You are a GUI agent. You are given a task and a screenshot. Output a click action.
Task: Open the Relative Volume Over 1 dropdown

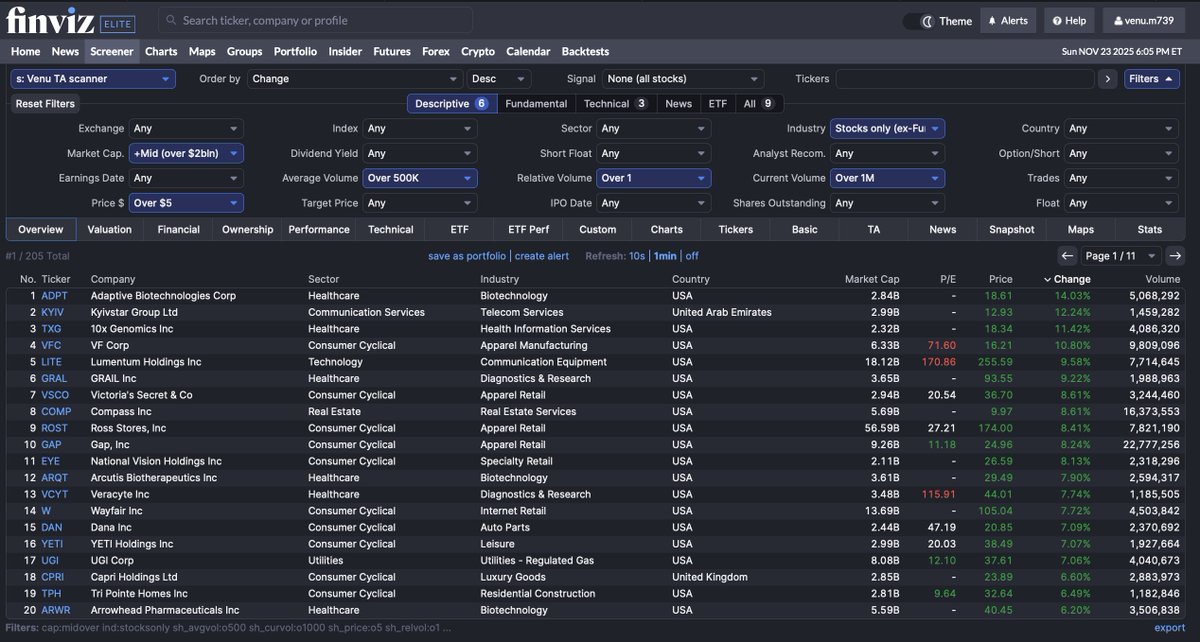654,178
